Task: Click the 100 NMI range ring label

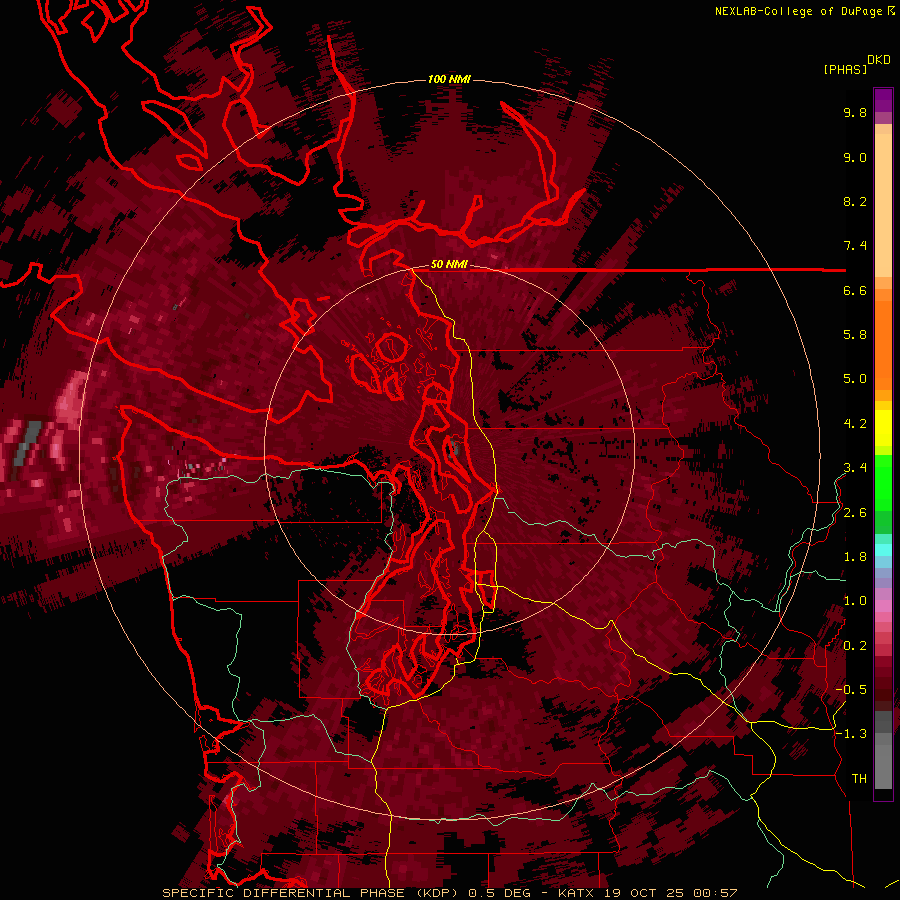Action: point(449,79)
